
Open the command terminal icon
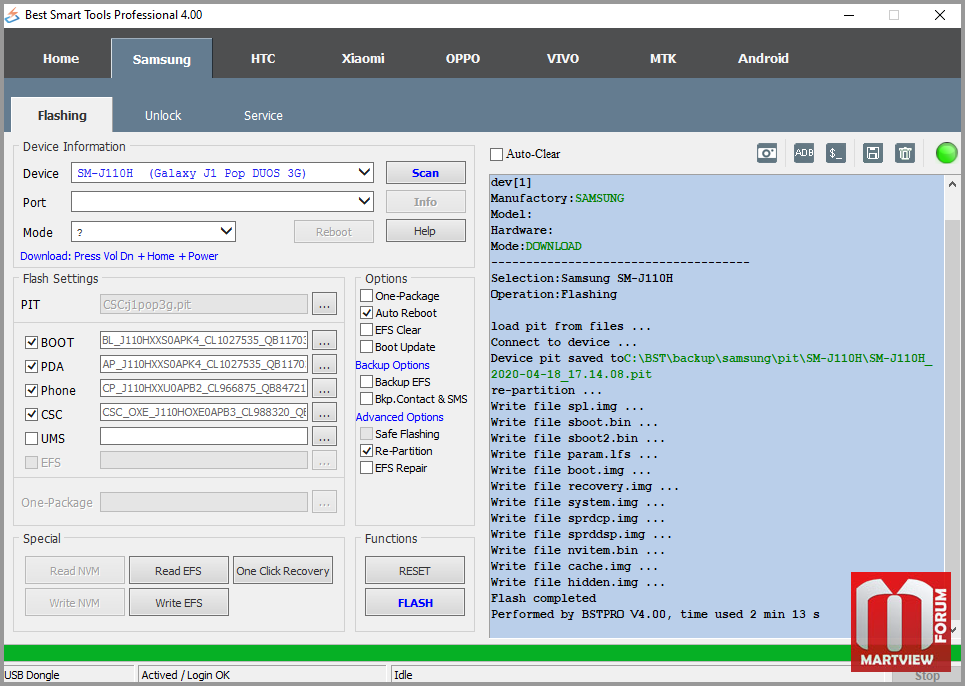point(836,153)
